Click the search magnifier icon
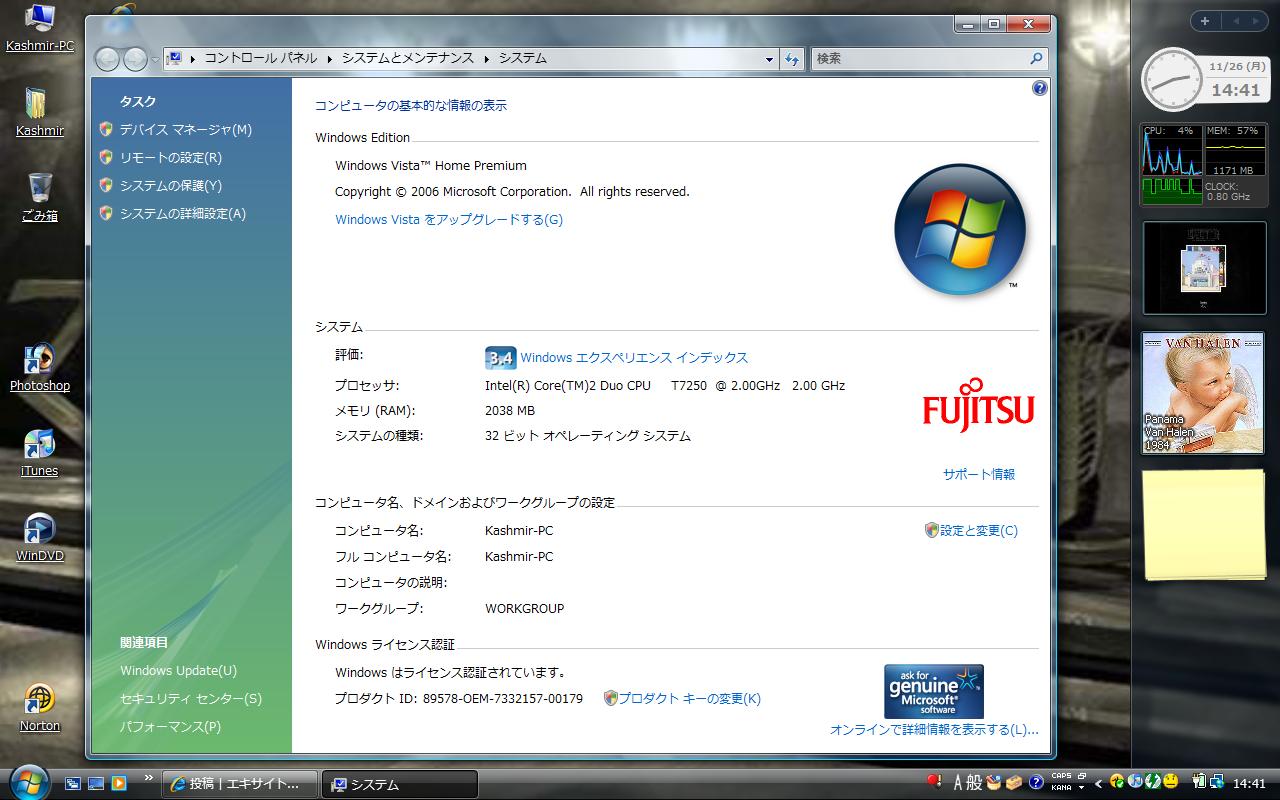1280x800 pixels. coord(1036,59)
